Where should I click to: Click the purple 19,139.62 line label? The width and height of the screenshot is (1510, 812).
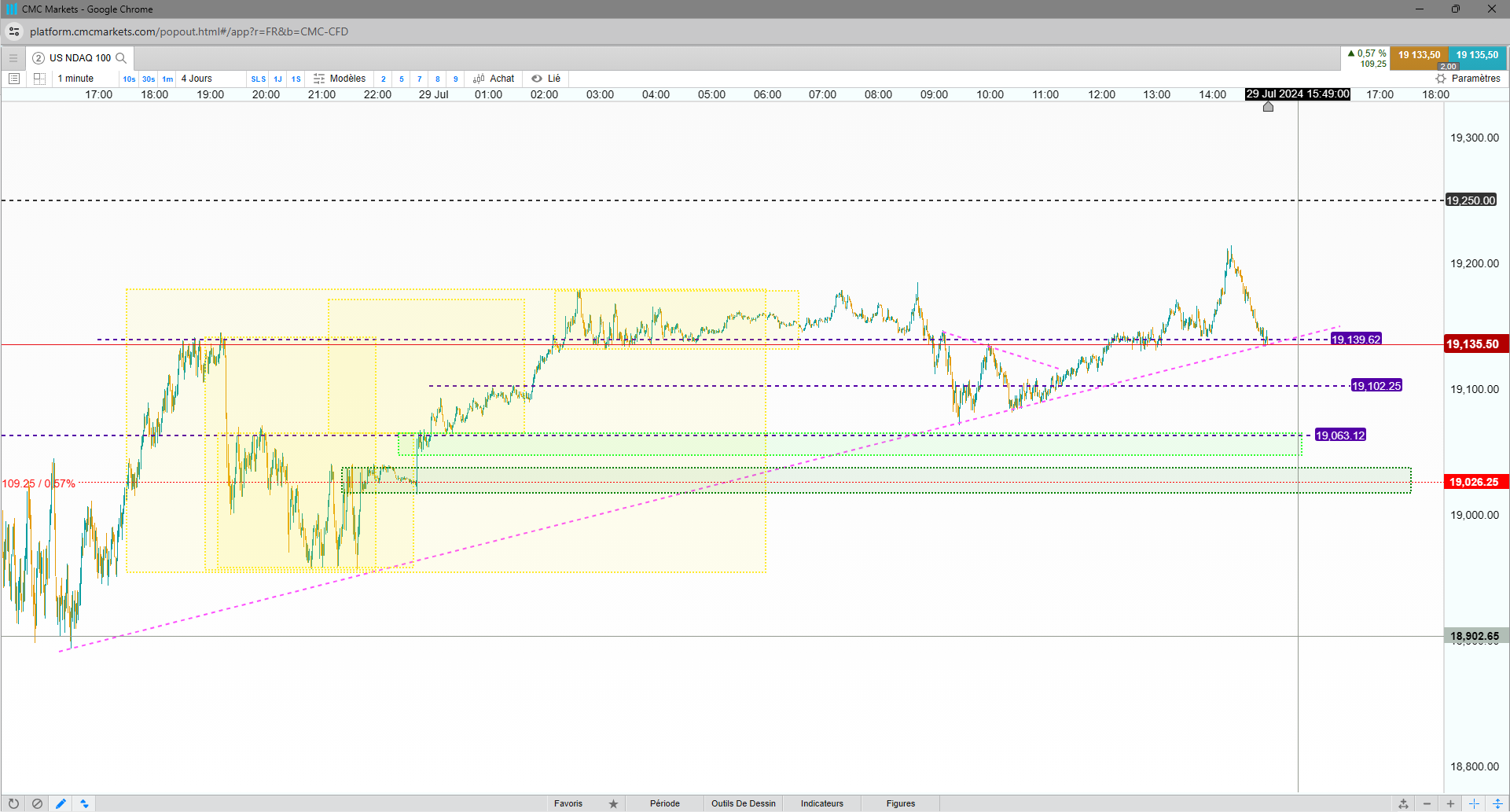coord(1356,340)
